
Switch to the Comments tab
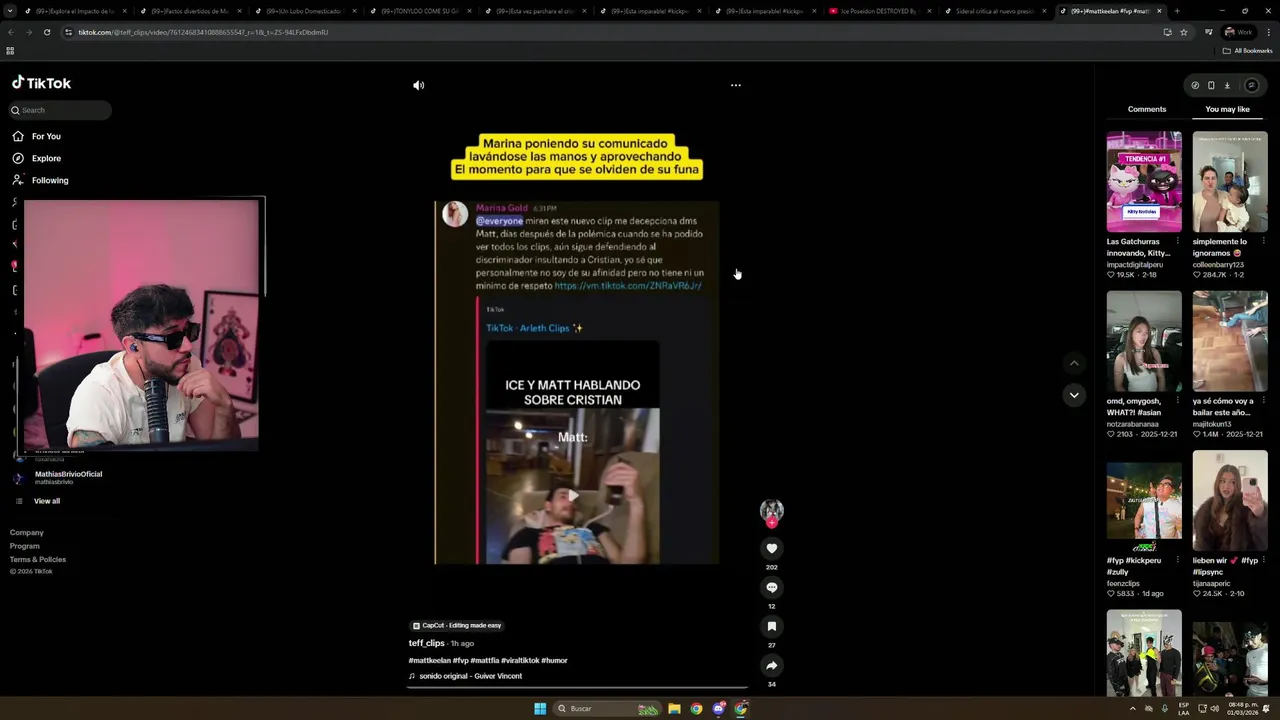pyautogui.click(x=1147, y=109)
